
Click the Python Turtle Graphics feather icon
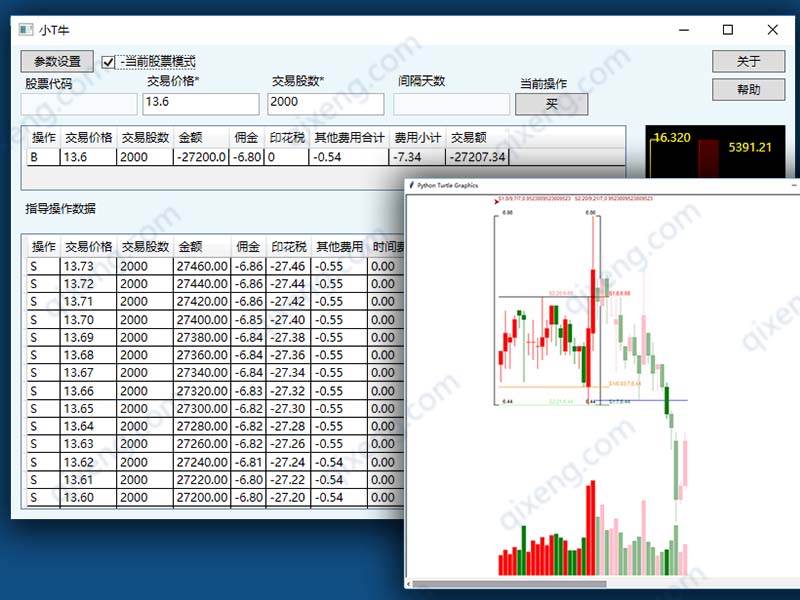pyautogui.click(x=411, y=185)
